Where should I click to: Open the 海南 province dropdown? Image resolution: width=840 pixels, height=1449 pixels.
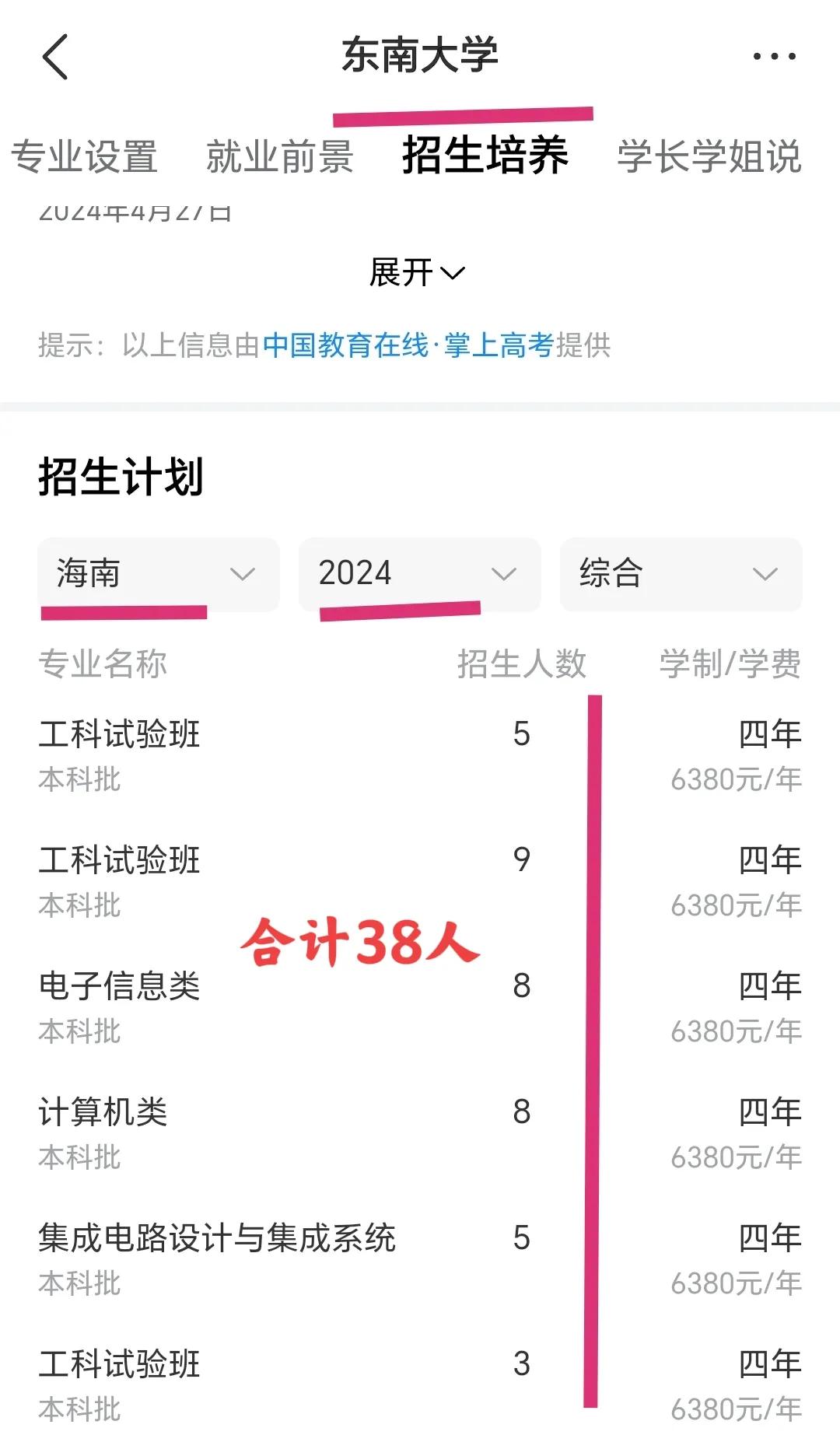(159, 574)
